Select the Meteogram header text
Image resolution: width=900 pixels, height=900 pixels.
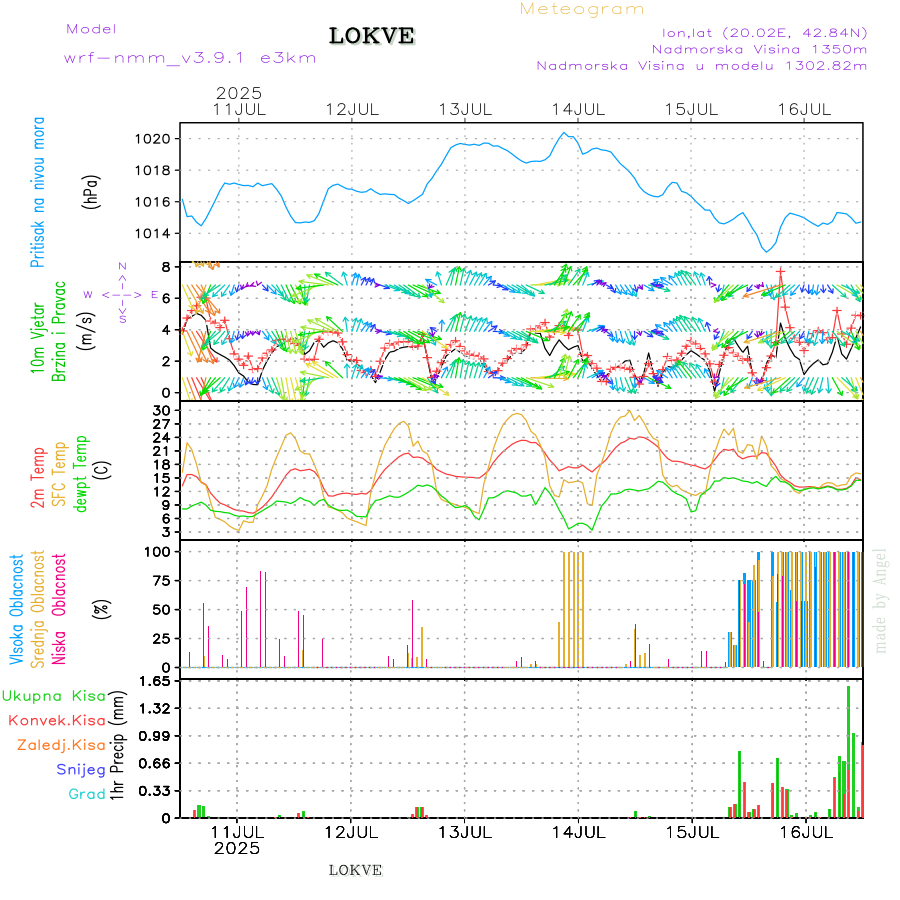click(x=582, y=9)
